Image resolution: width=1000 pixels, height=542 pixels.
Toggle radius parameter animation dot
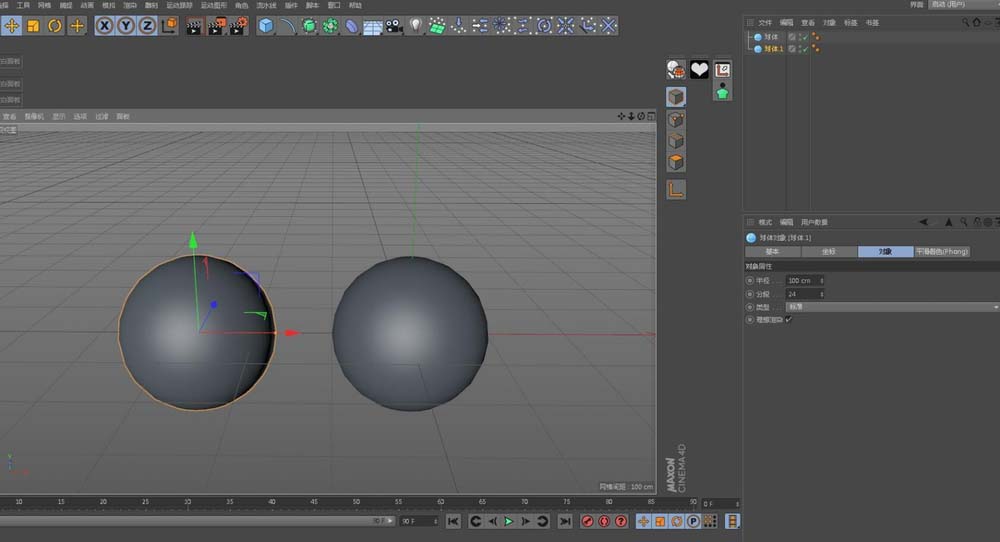point(750,281)
